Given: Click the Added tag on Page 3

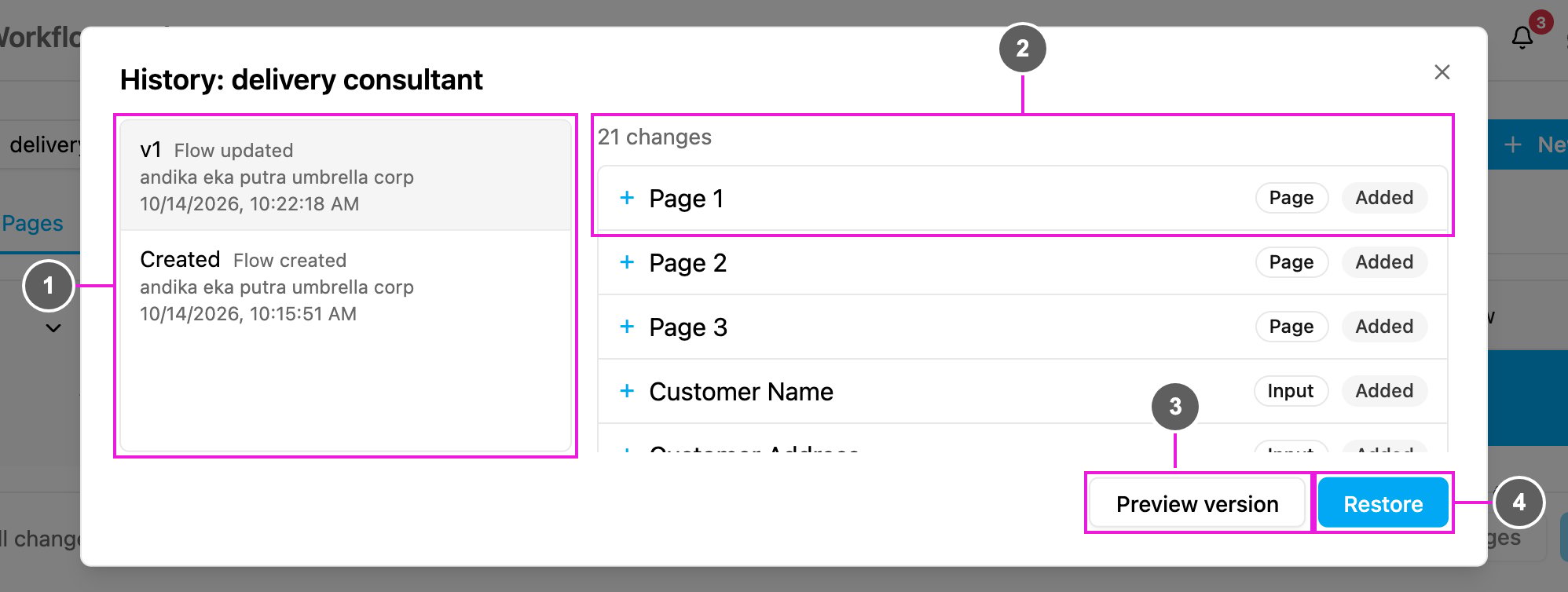Looking at the screenshot, I should pyautogui.click(x=1384, y=327).
